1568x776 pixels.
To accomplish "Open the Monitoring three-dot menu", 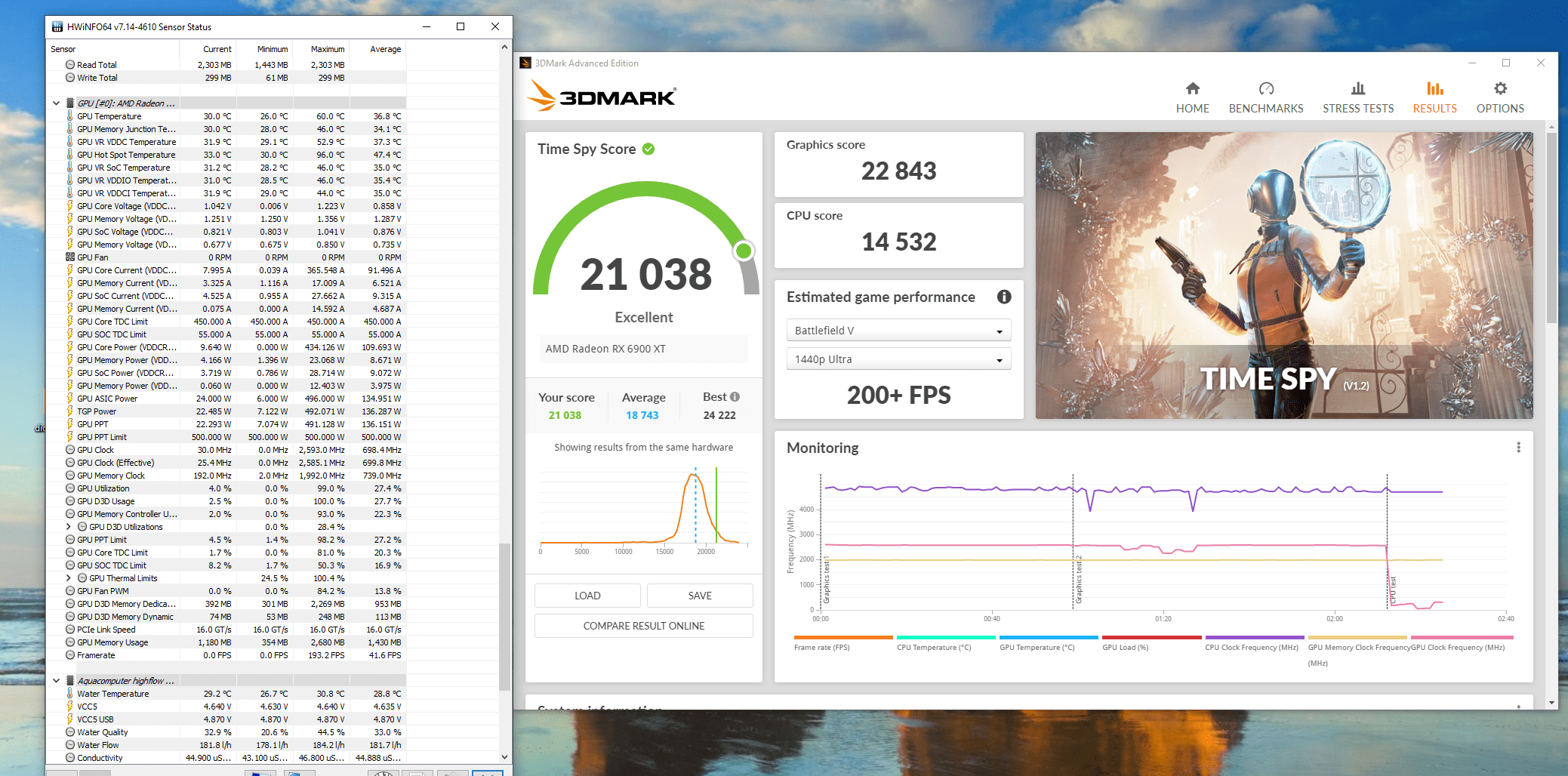I will pos(1518,448).
